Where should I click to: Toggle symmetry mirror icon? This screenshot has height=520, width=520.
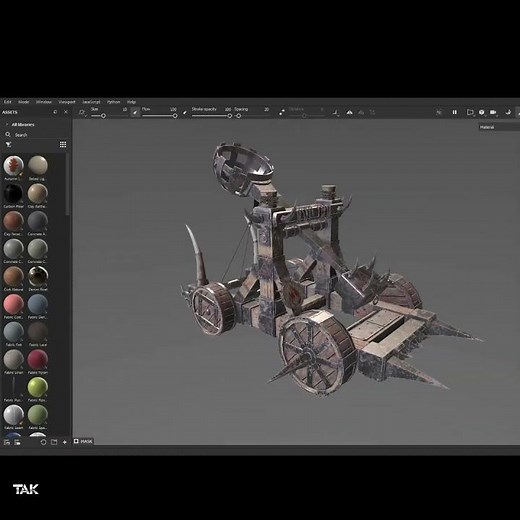click(349, 112)
